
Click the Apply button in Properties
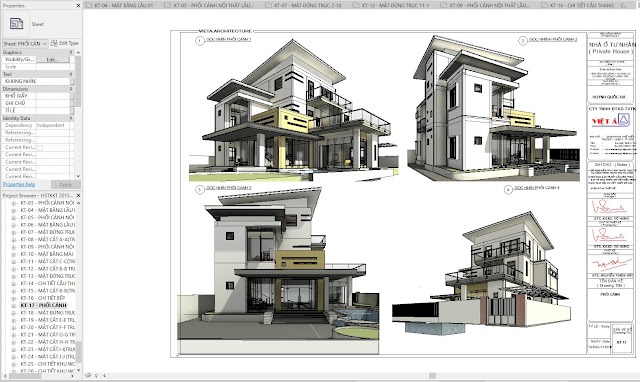66,184
